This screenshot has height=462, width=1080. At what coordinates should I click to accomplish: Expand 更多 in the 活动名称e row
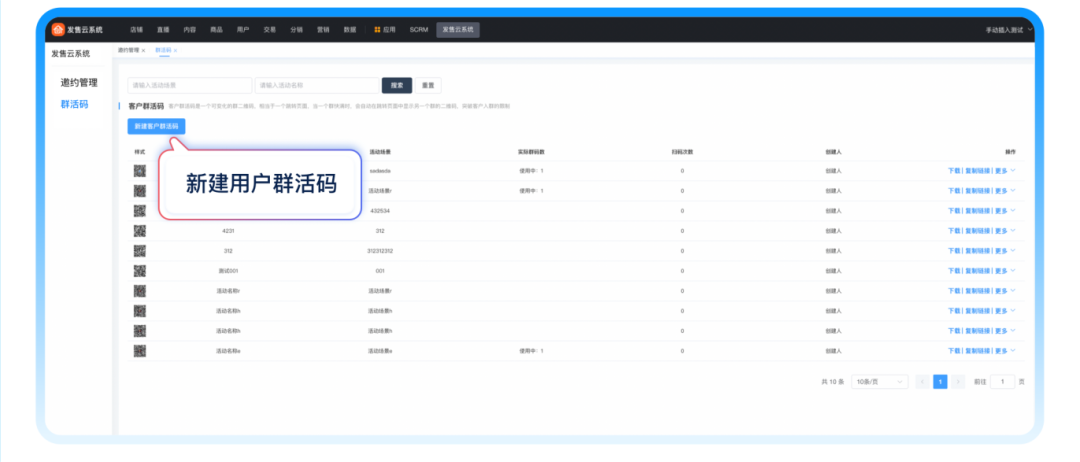click(x=1005, y=350)
